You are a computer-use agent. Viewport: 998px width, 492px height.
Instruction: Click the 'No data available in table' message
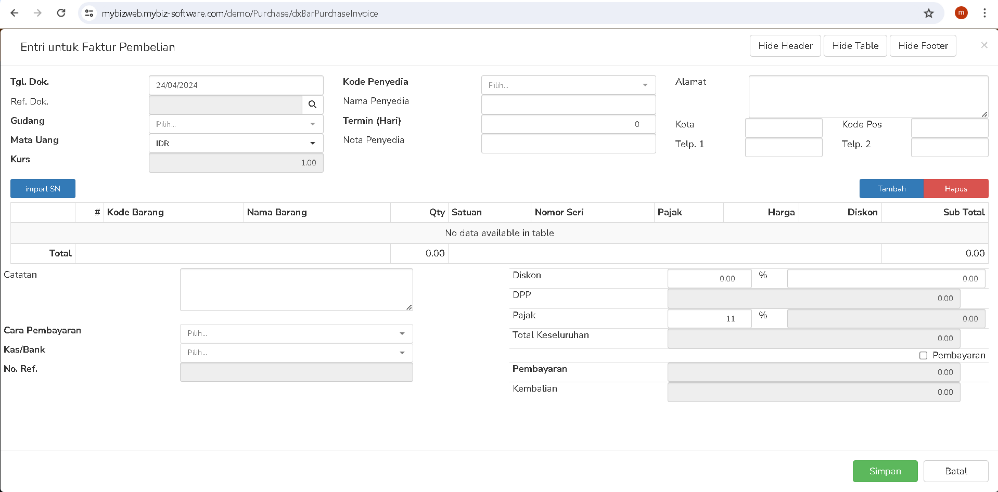[500, 233]
